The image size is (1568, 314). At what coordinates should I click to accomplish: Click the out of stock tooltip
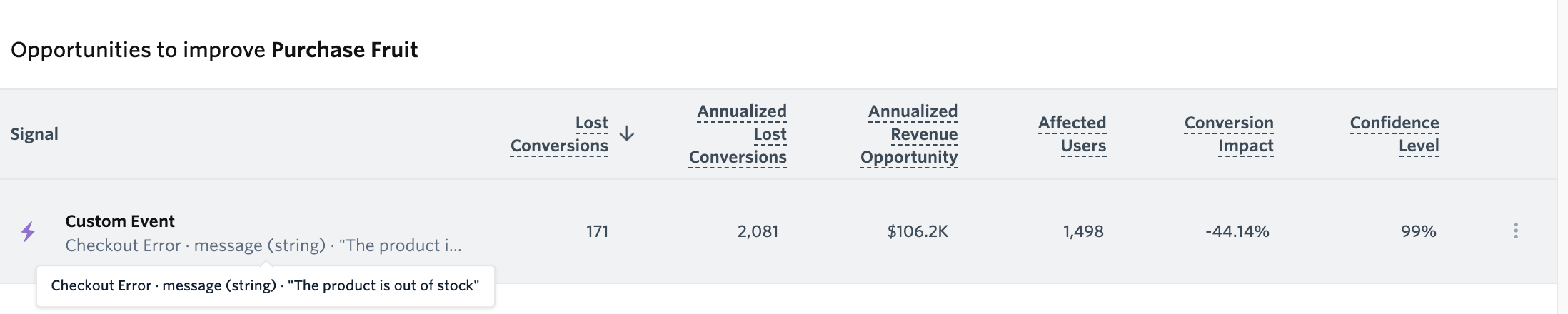click(266, 286)
